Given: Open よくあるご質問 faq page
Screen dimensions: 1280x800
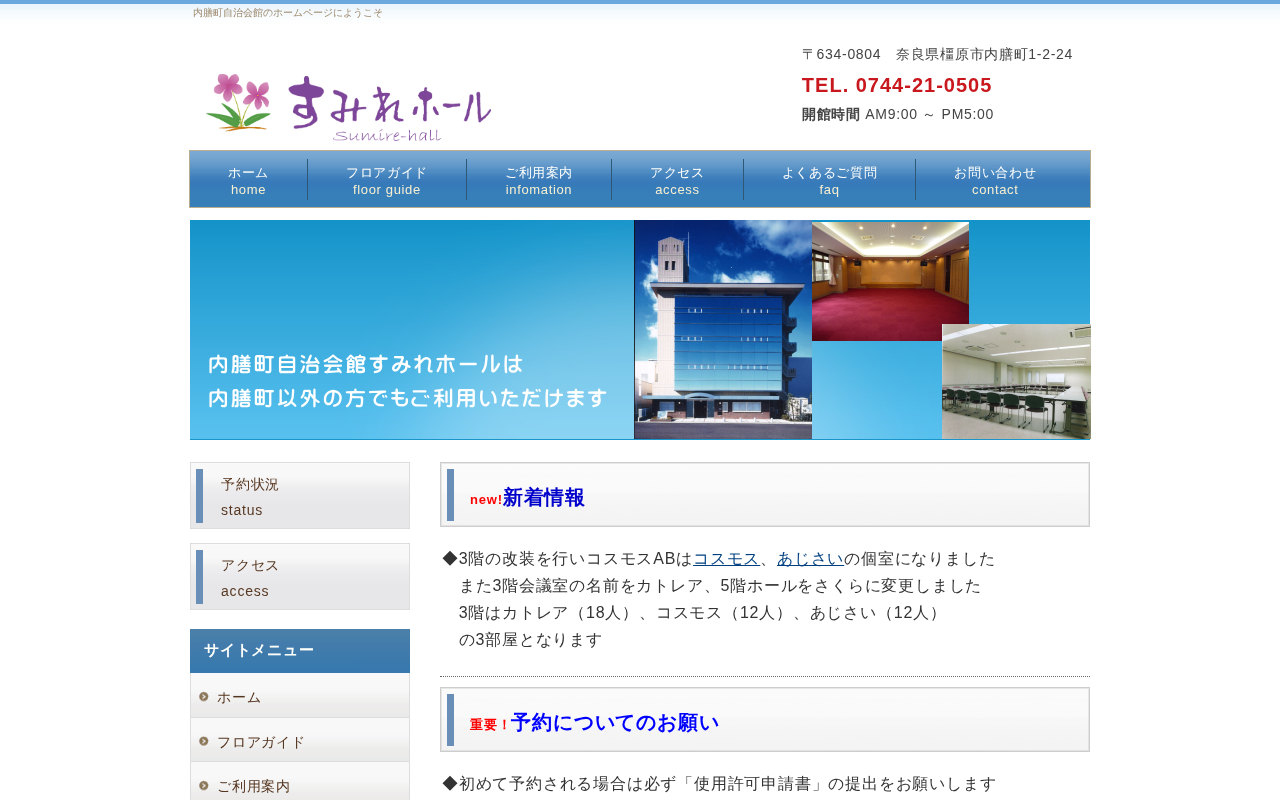Looking at the screenshot, I should (829, 180).
